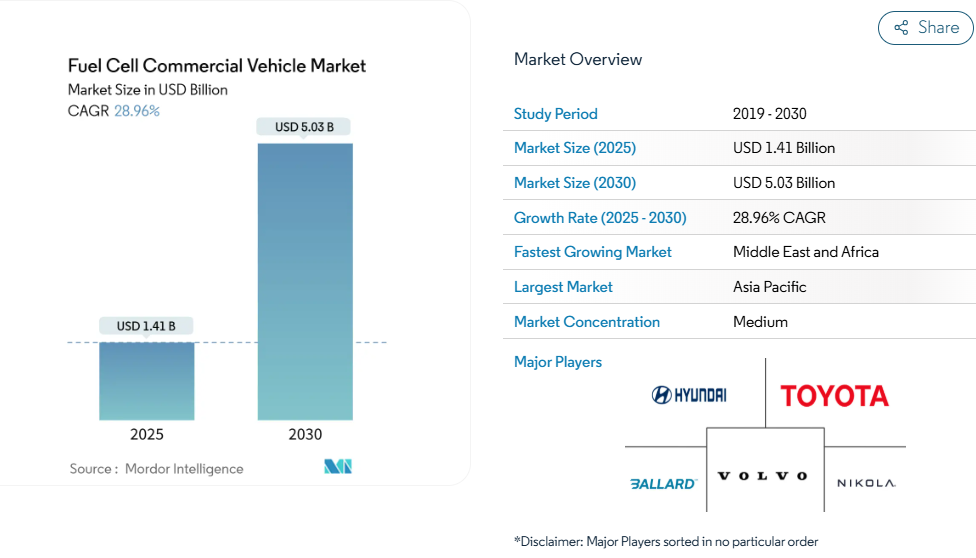Image resolution: width=976 pixels, height=558 pixels.
Task: Click the 2025 bar in the chart
Action: pyautogui.click(x=147, y=381)
